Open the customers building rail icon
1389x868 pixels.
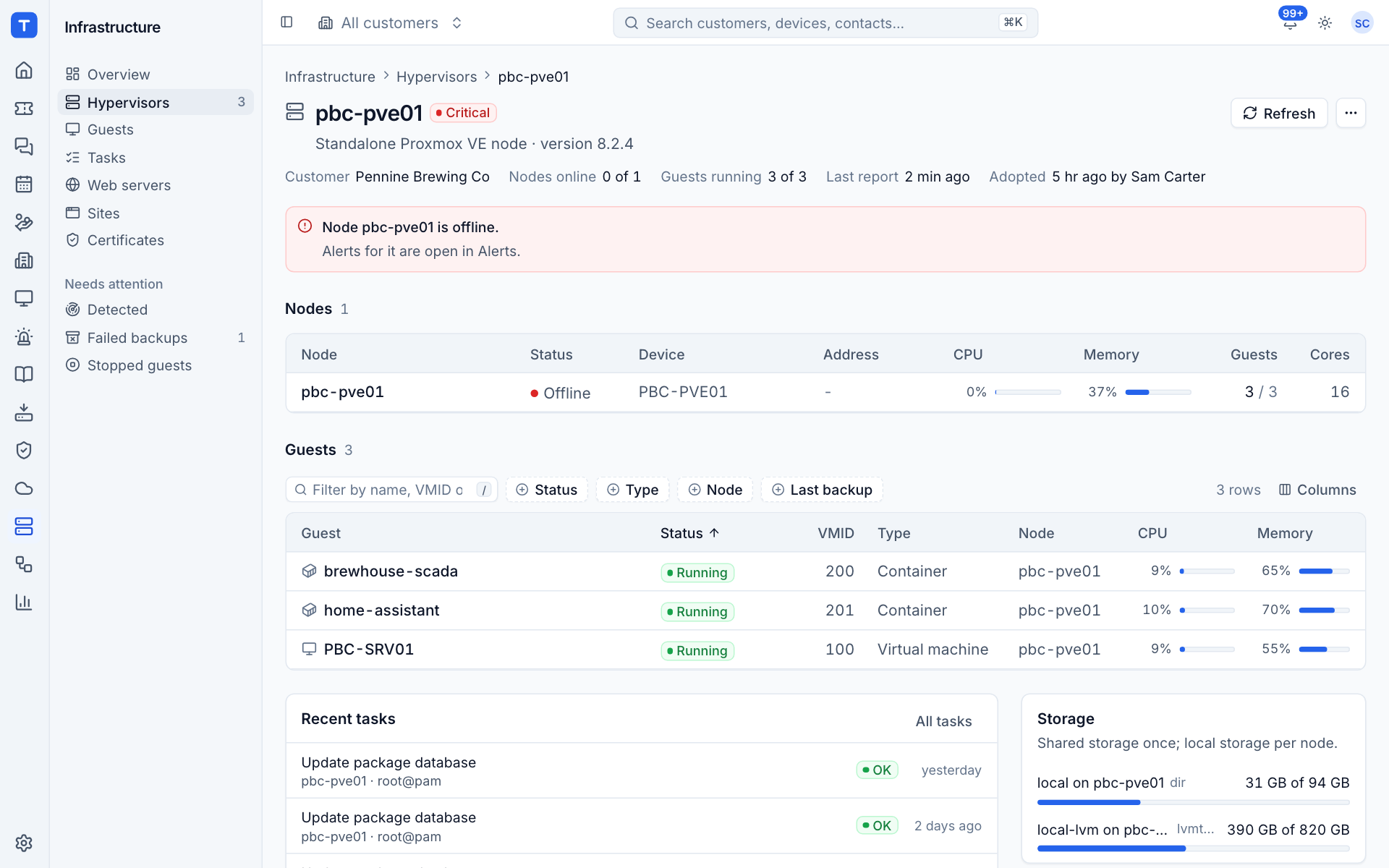click(24, 260)
